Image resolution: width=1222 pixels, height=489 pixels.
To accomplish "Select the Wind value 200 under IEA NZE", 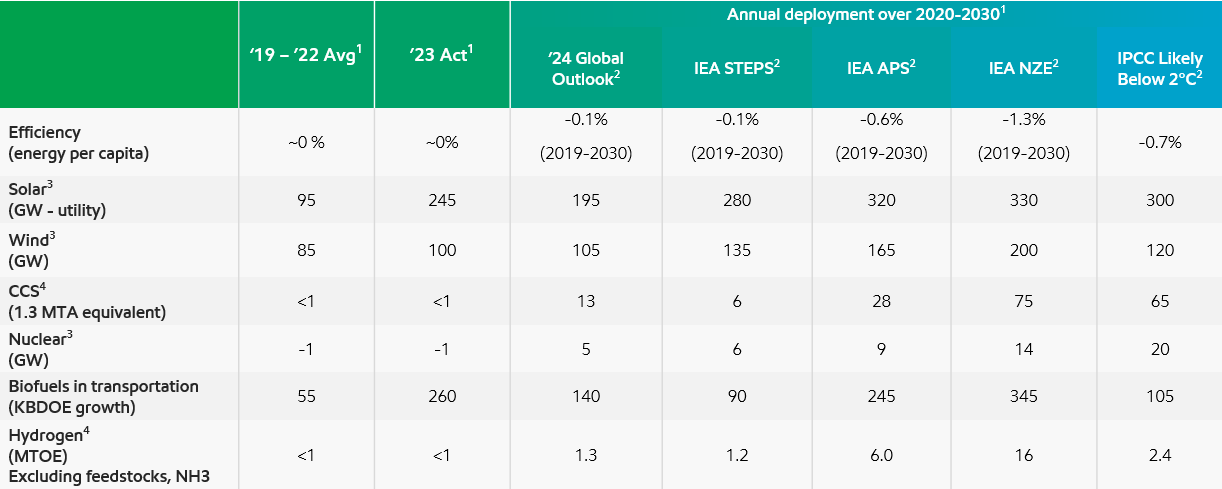I will [x=1024, y=250].
